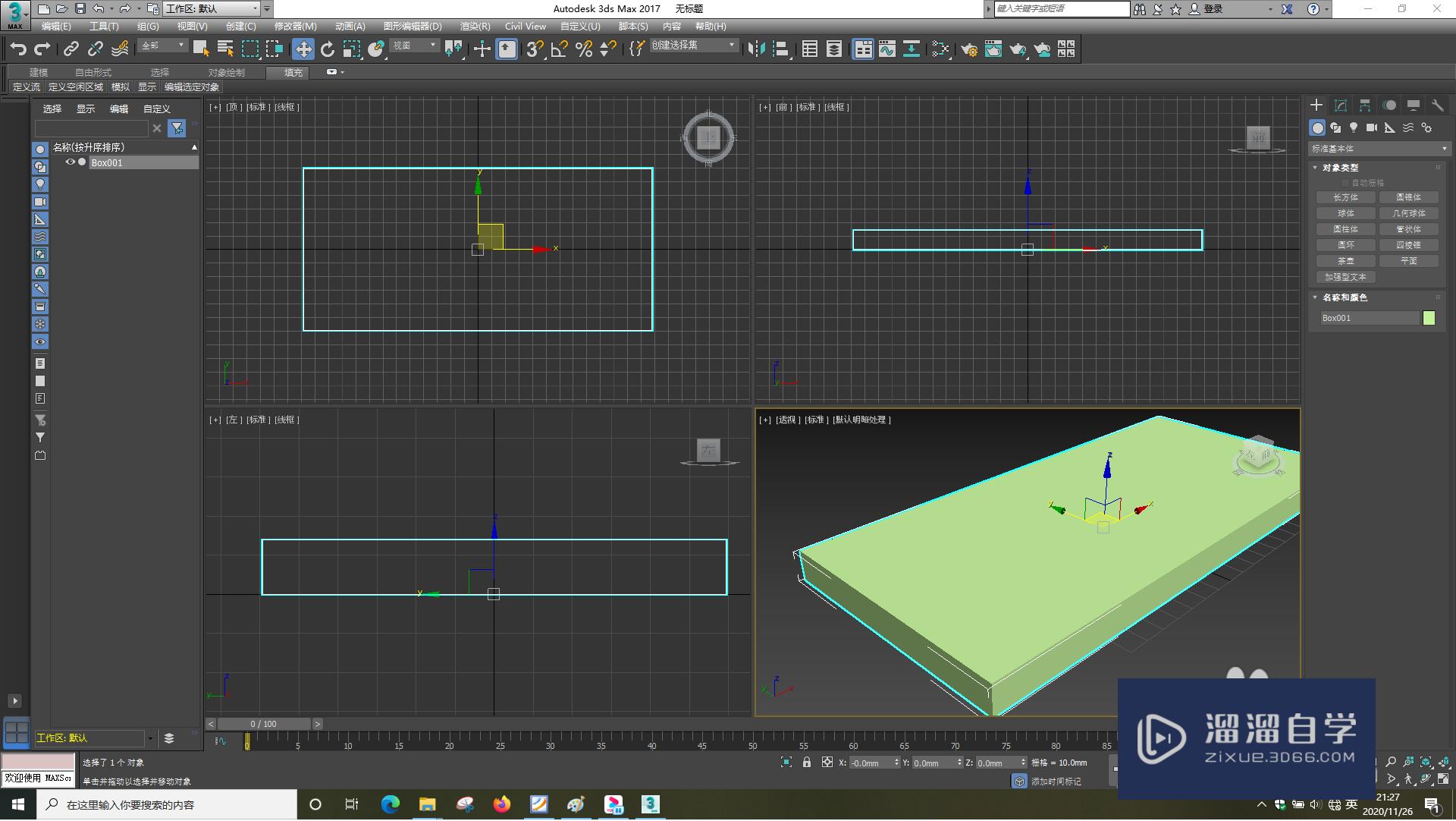The image size is (1456, 821).
Task: Activate the Select and Rotate tool
Action: (x=328, y=49)
